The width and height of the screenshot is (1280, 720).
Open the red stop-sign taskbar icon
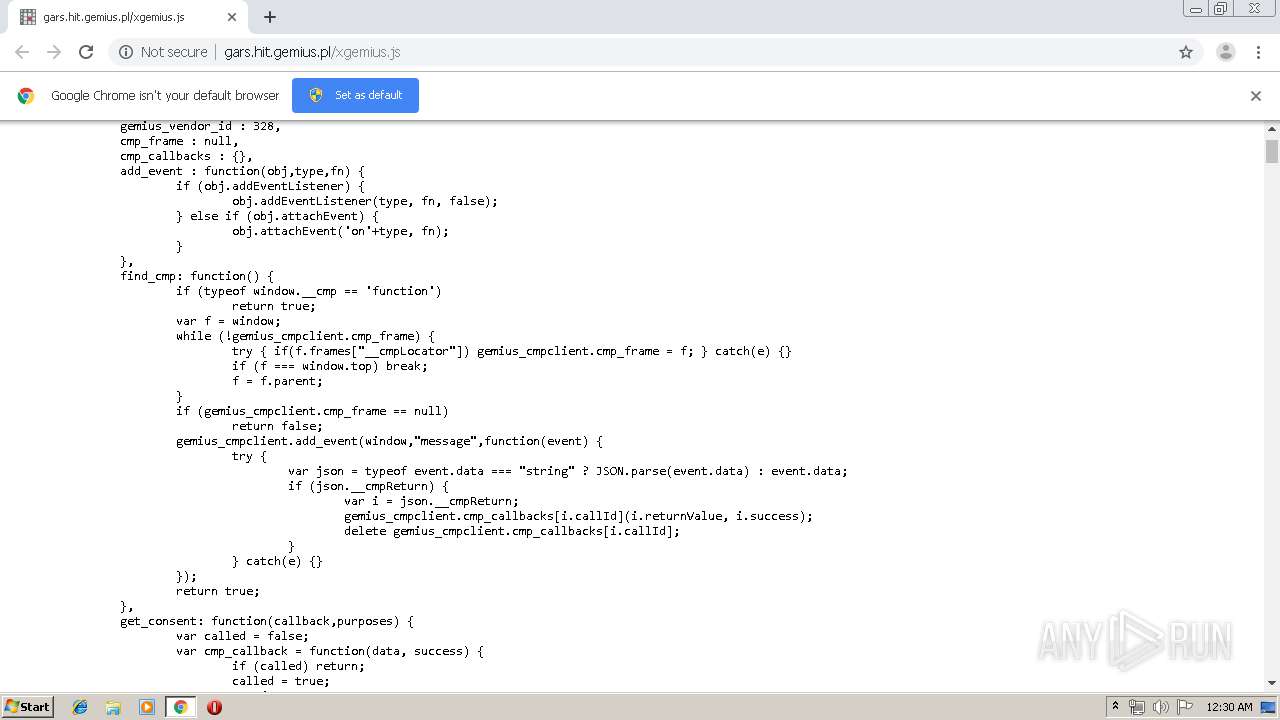pos(214,707)
